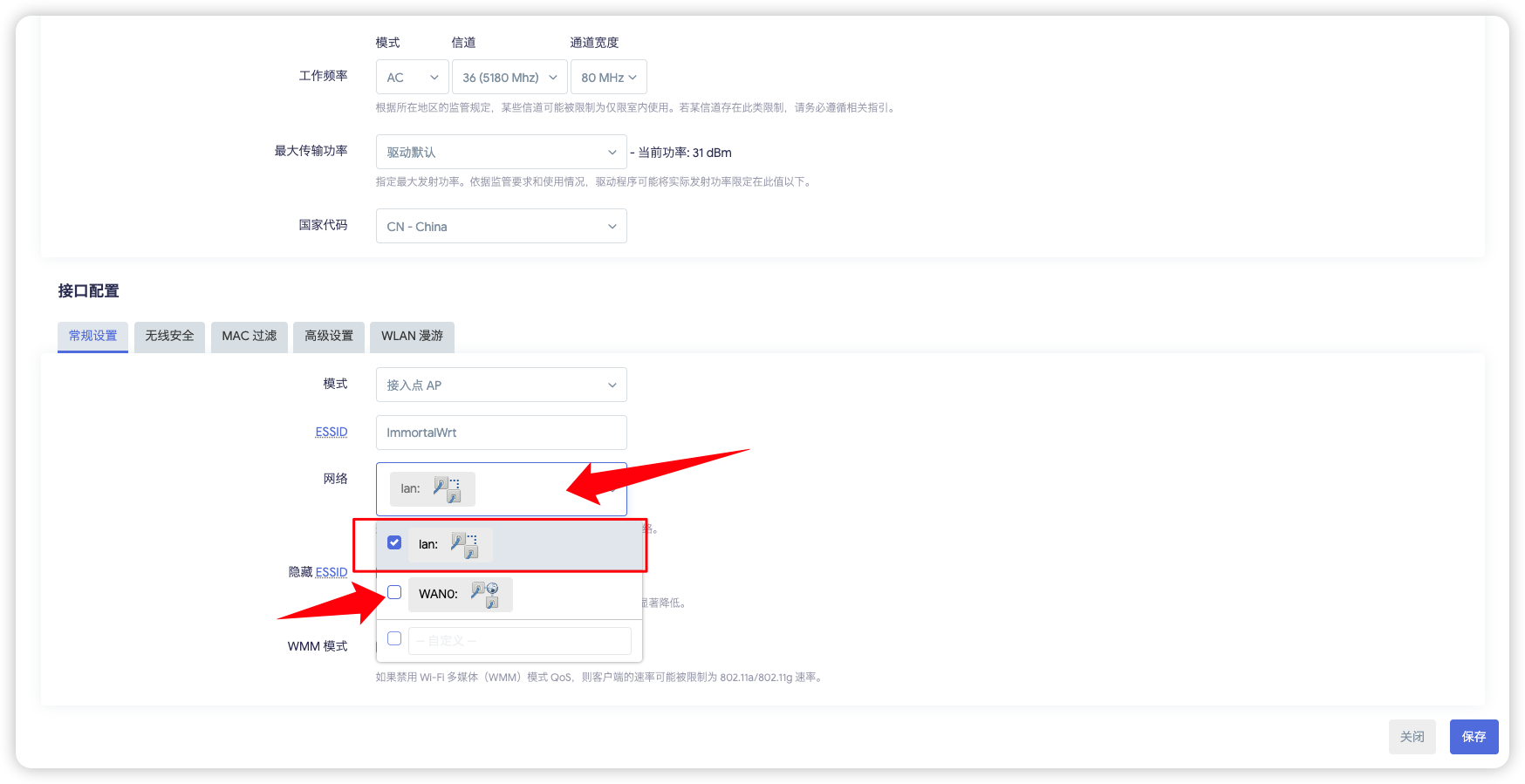
Task: Switch to the 常规设置 tab
Action: [x=92, y=336]
